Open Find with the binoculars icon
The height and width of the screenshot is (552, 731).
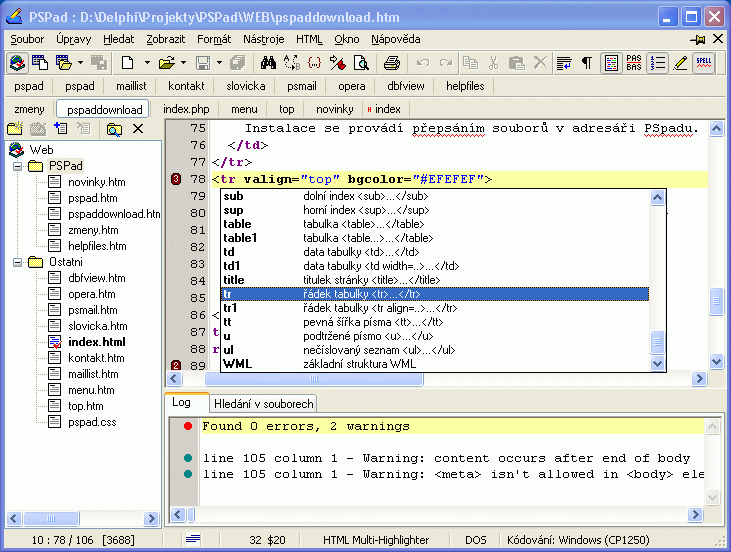point(268,62)
